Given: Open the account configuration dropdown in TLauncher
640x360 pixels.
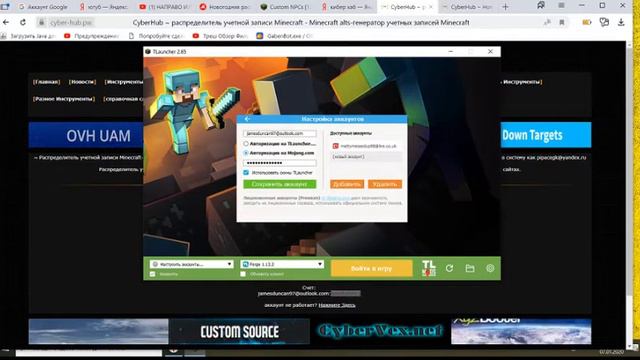Looking at the screenshot, I should [x=191, y=264].
